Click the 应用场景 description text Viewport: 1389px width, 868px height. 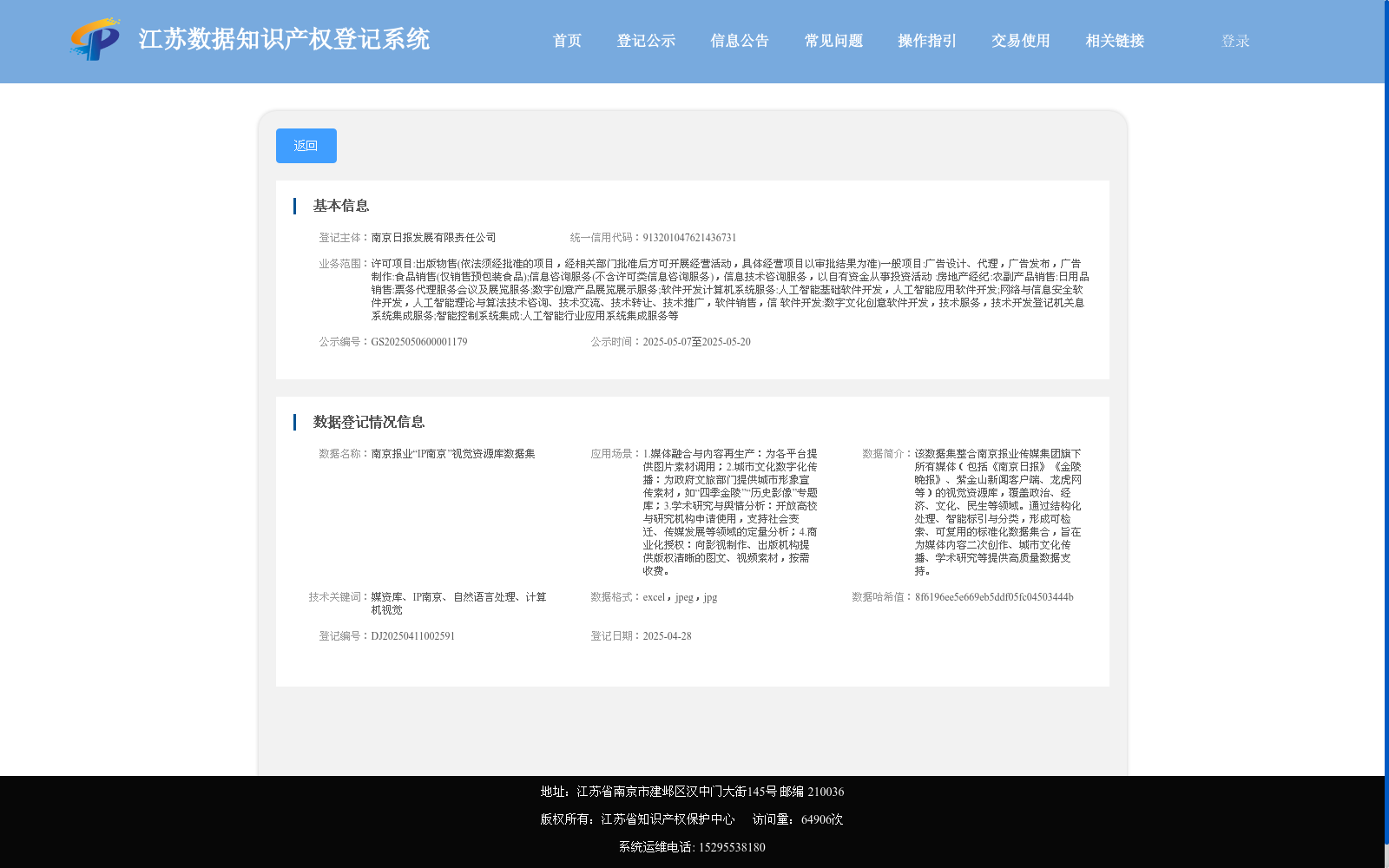[x=730, y=512]
